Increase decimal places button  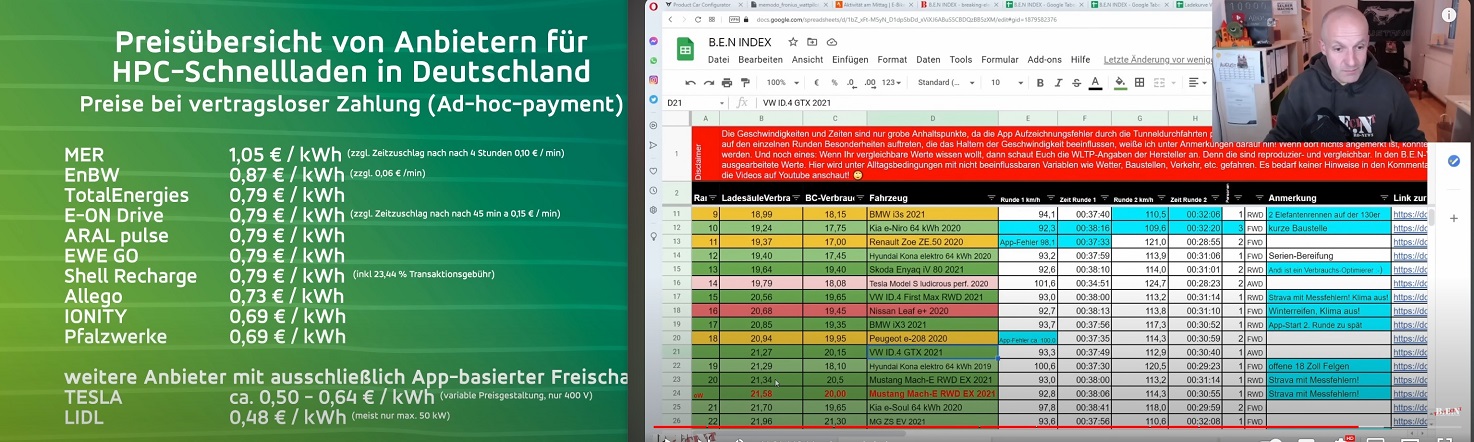pyautogui.click(x=871, y=83)
